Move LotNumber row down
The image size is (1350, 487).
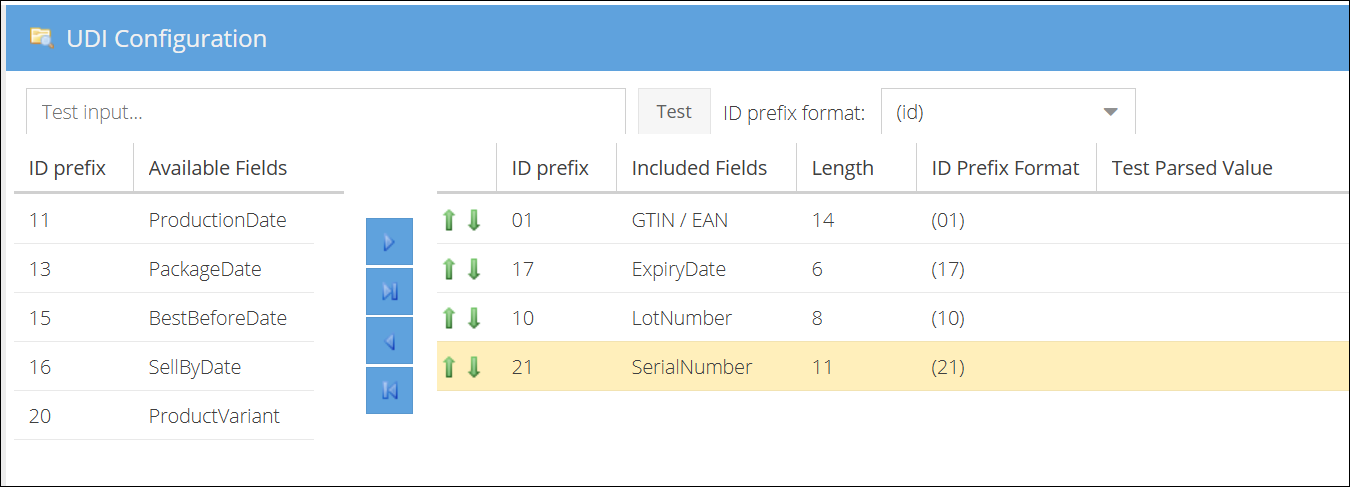click(474, 318)
